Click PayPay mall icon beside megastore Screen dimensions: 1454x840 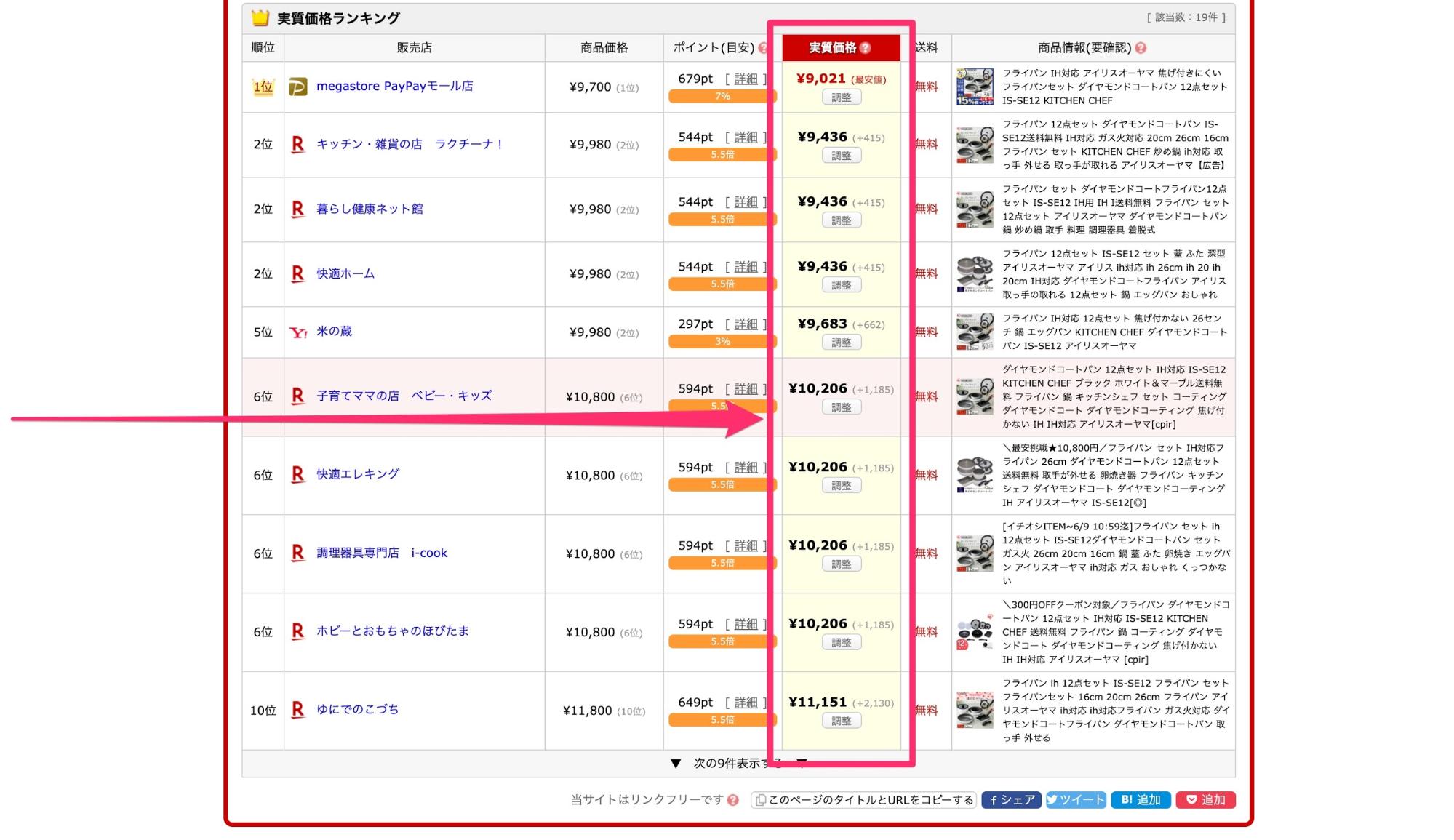tap(297, 87)
